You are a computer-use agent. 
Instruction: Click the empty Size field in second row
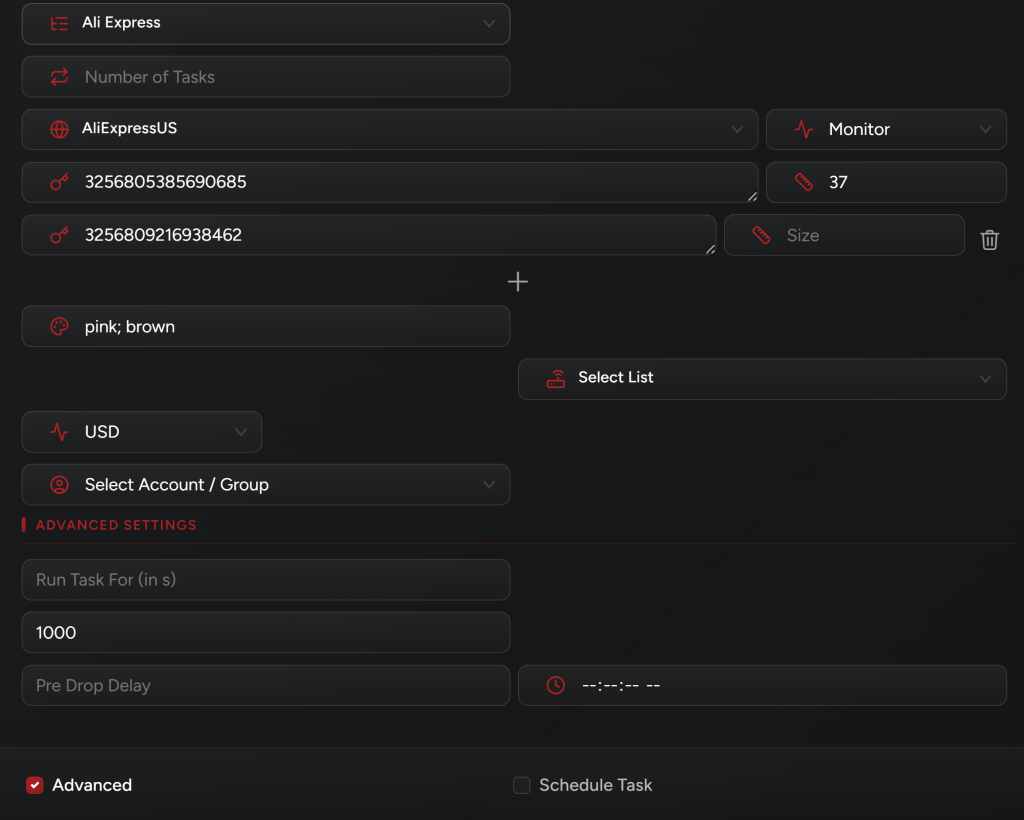click(x=860, y=236)
